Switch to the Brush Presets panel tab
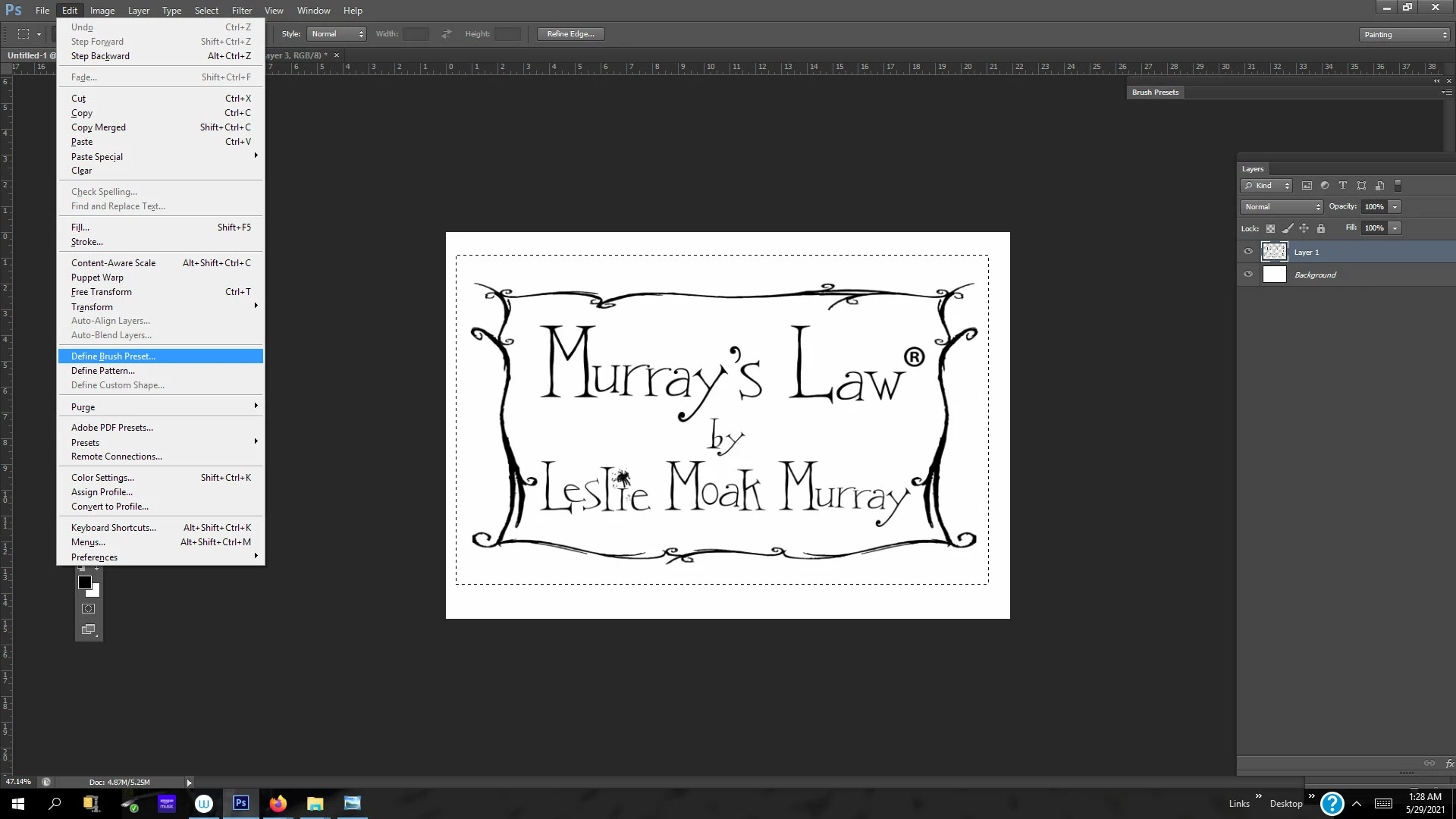The width and height of the screenshot is (1456, 819). [1155, 93]
